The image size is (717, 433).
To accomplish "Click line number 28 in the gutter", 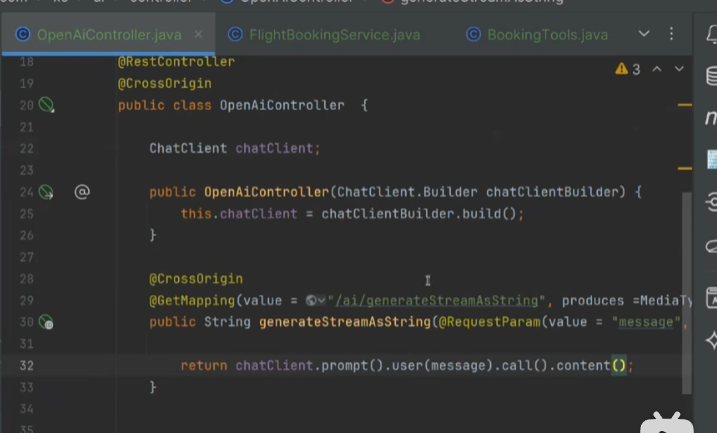I will 27,279.
